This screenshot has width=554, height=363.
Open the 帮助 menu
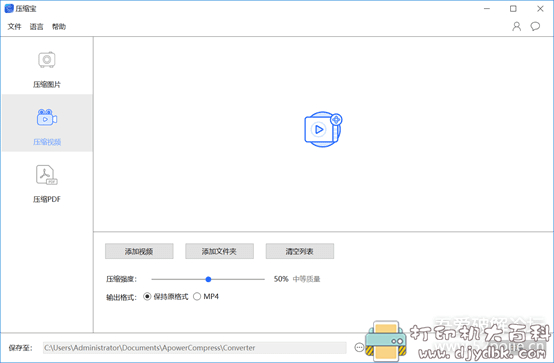[59, 27]
